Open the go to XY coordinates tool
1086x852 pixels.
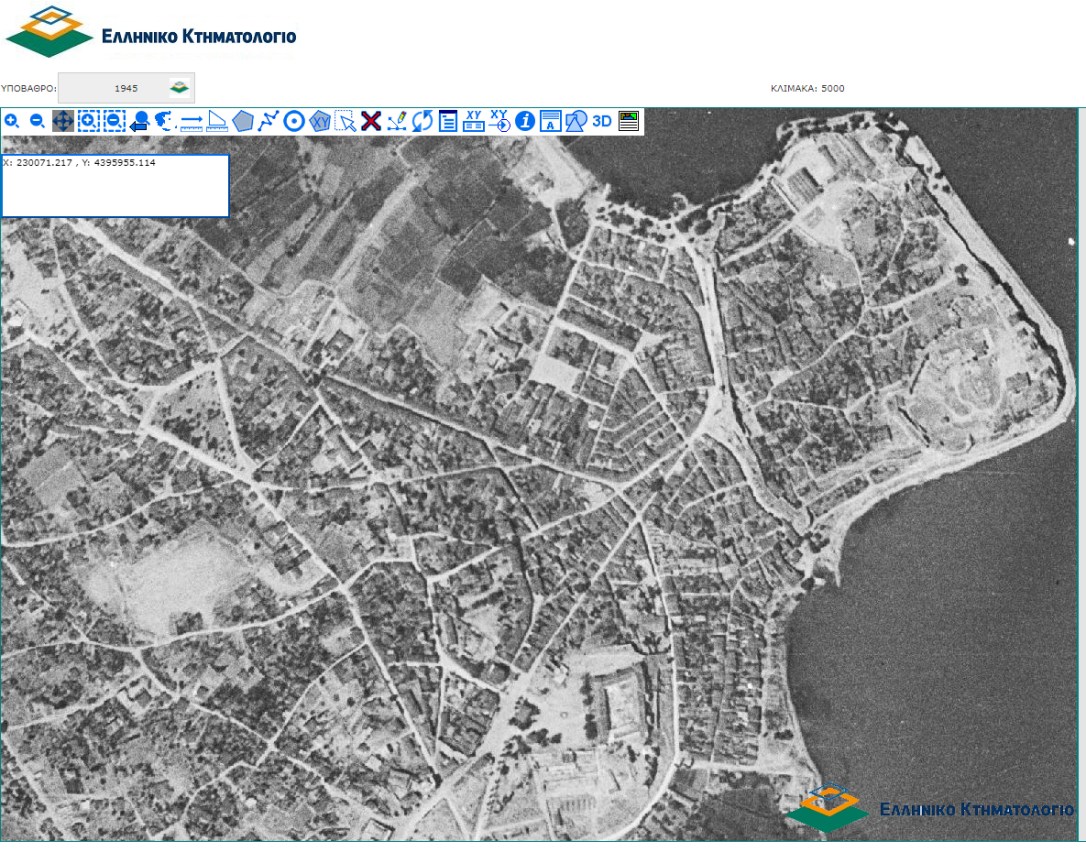tap(501, 121)
